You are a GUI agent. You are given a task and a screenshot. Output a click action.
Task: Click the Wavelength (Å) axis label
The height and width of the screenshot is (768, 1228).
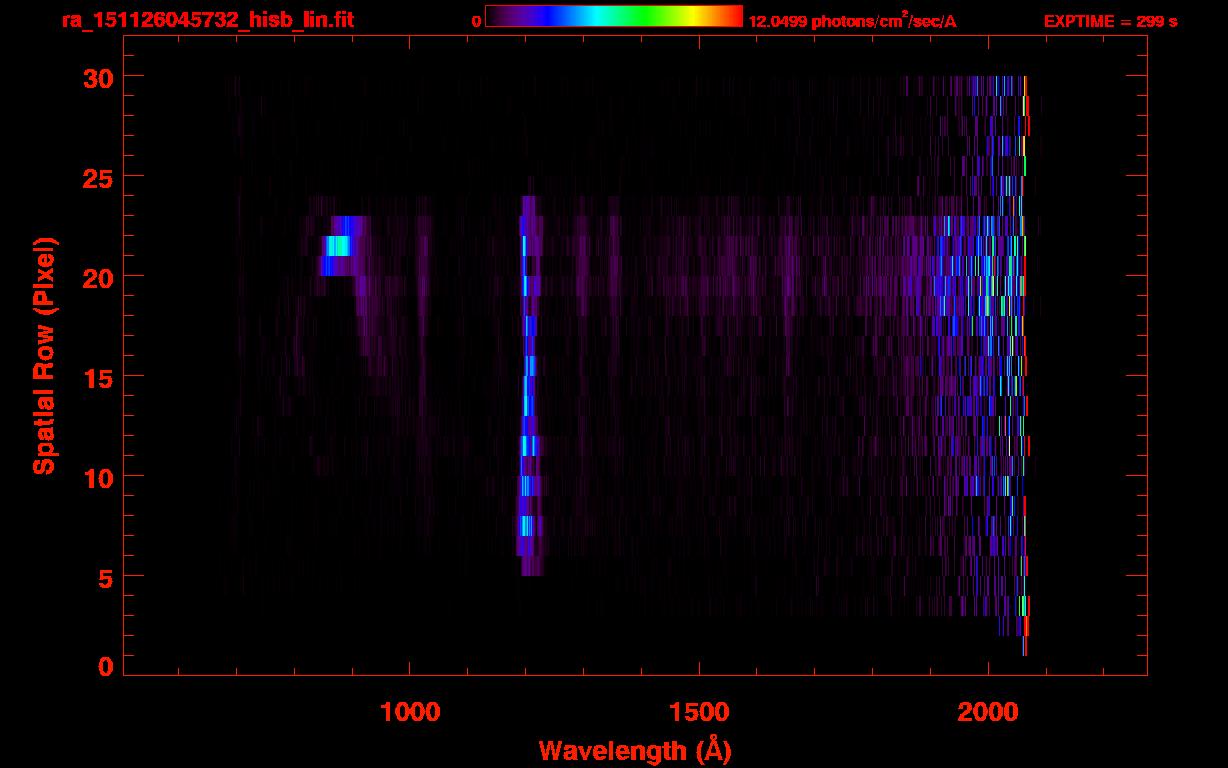click(x=635, y=750)
